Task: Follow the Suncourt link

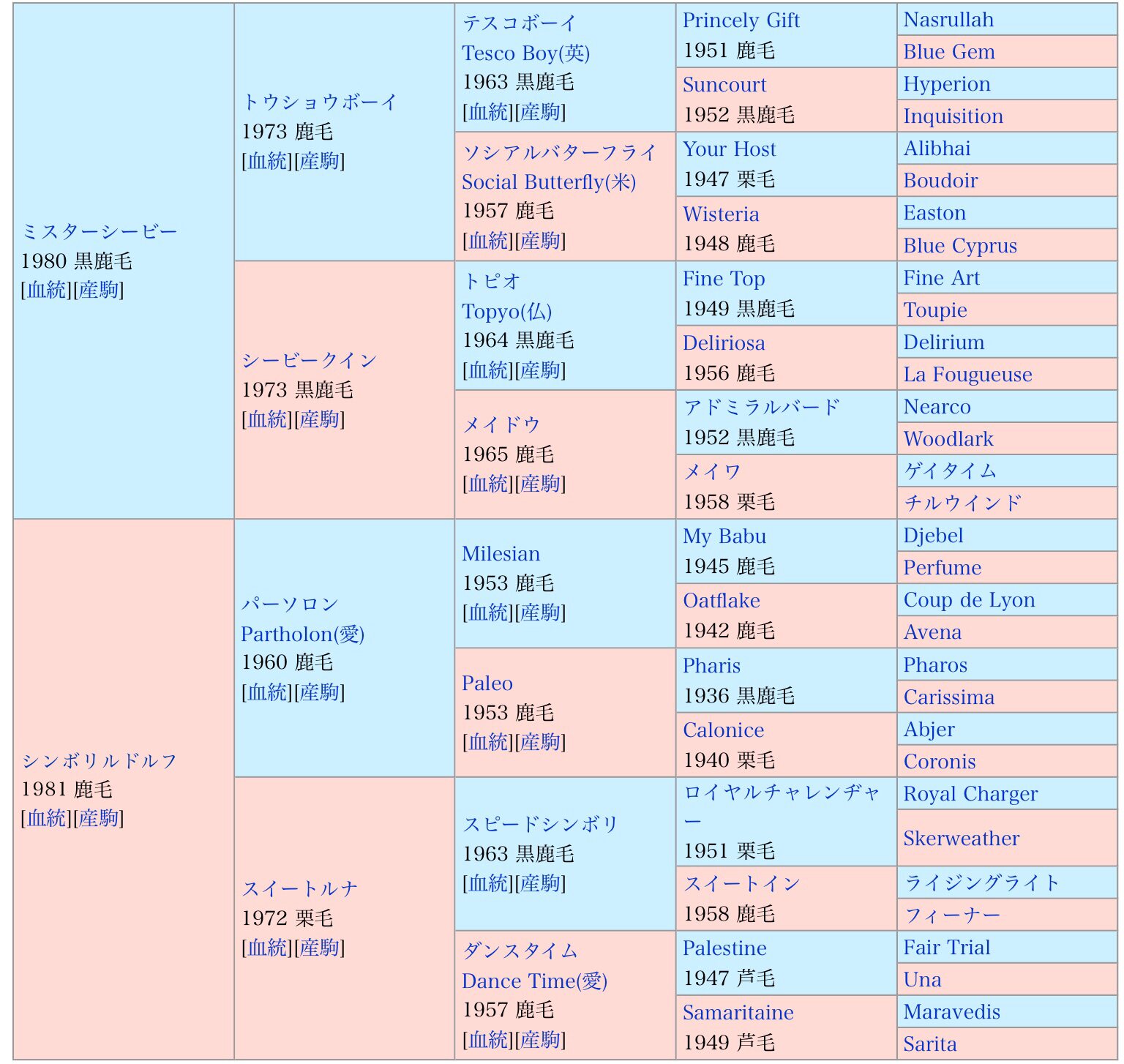Action: [x=724, y=85]
